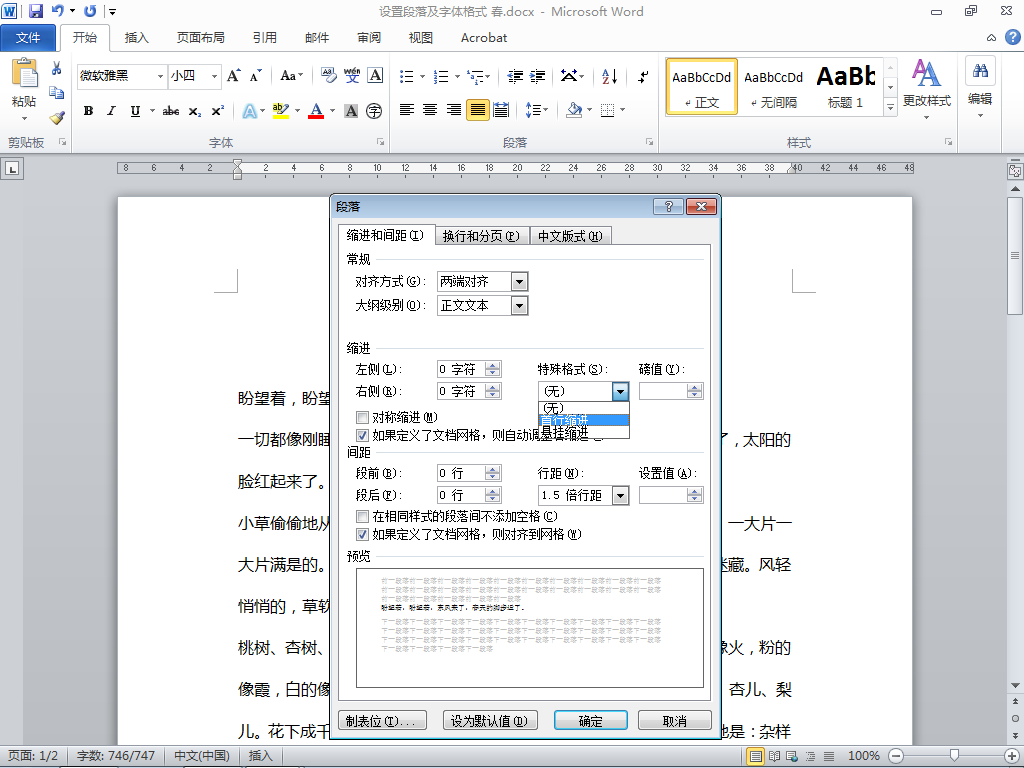Select 首行缩进 from special format list
The height and width of the screenshot is (768, 1024).
tap(584, 420)
